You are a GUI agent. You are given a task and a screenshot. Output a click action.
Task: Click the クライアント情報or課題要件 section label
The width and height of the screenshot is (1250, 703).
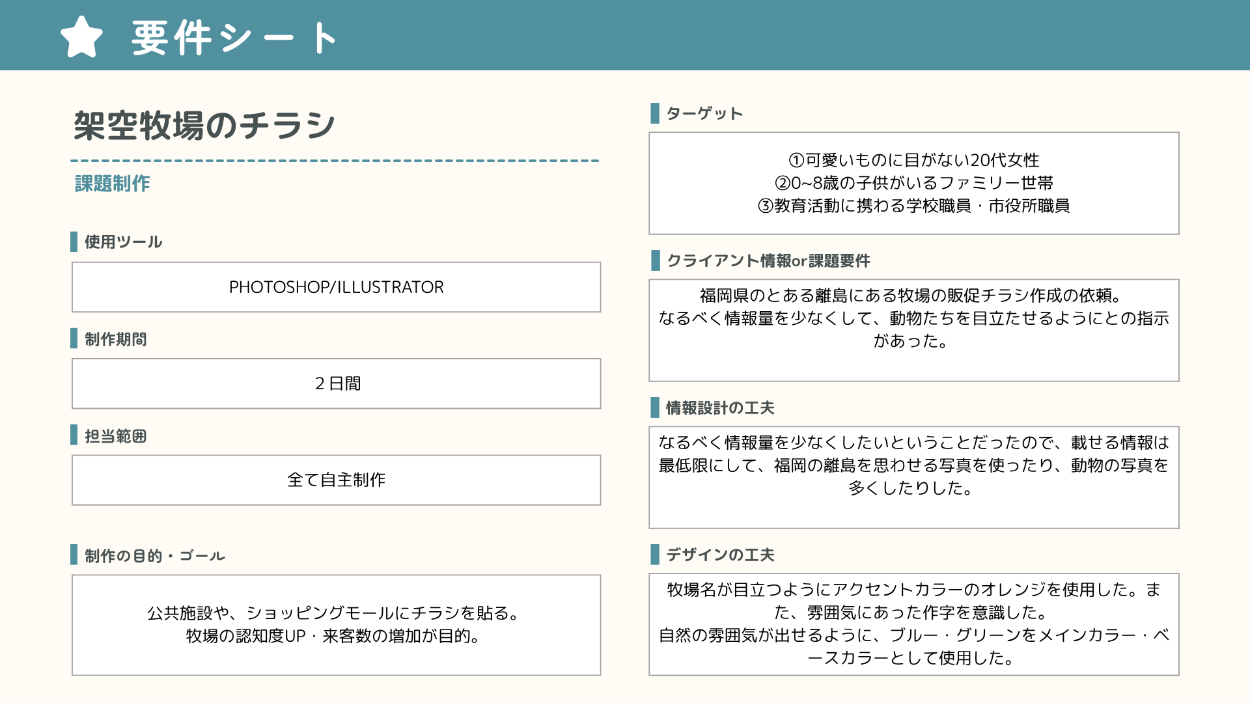click(x=768, y=261)
